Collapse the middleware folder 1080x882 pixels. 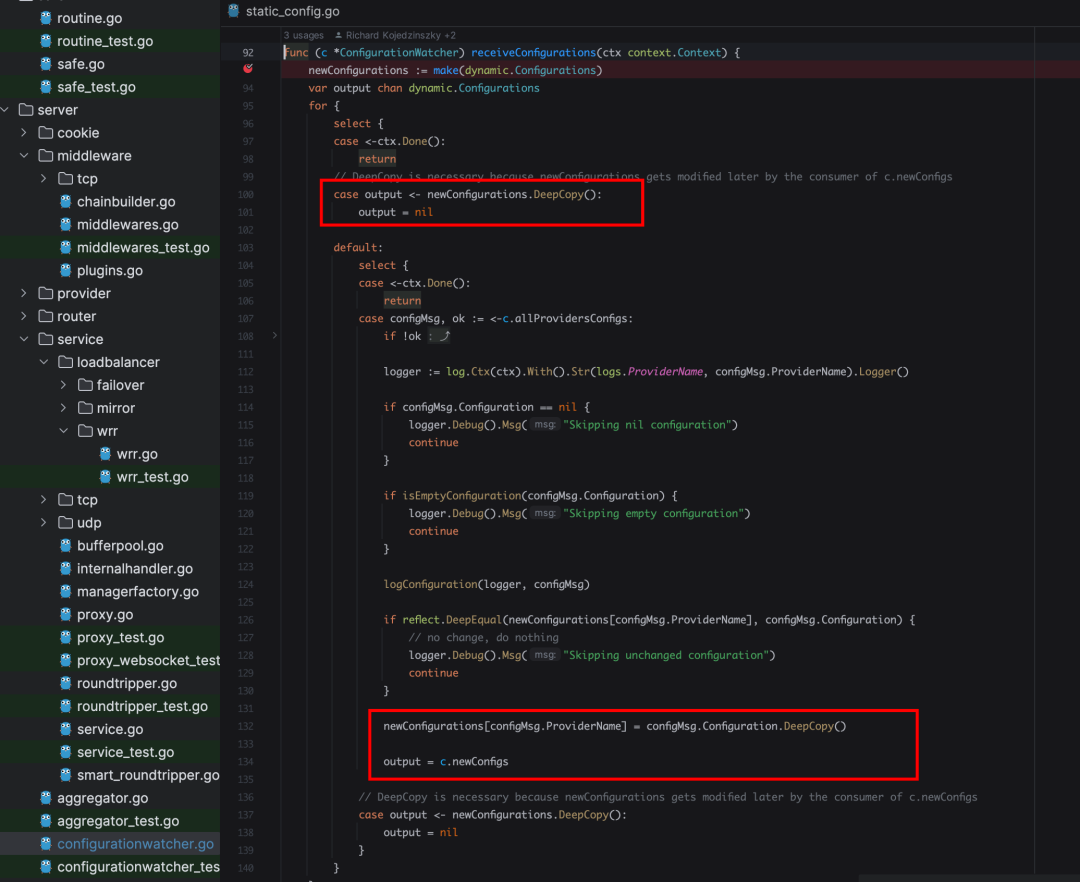click(24, 156)
